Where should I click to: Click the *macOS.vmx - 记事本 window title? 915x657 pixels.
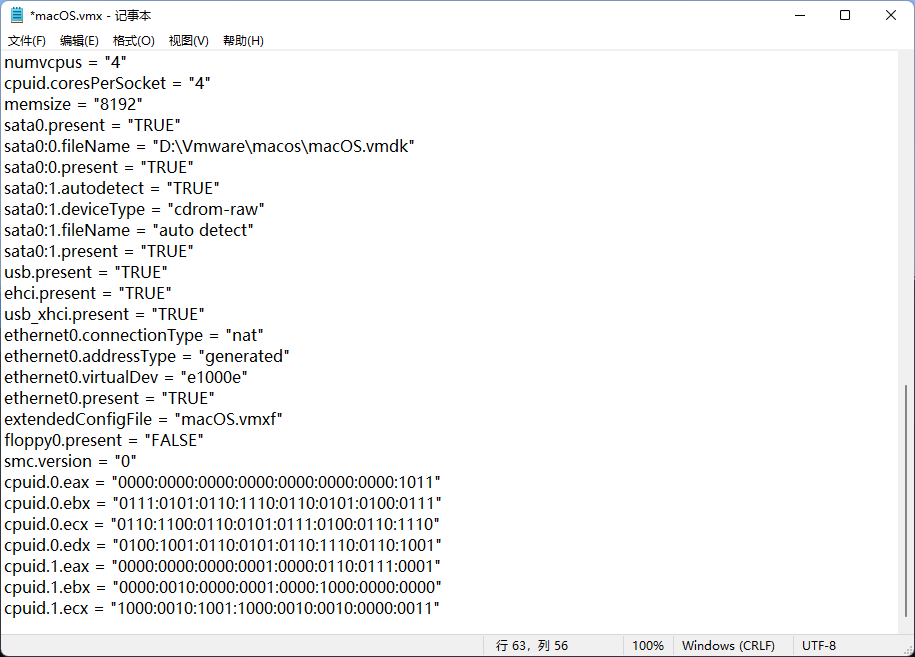click(90, 16)
